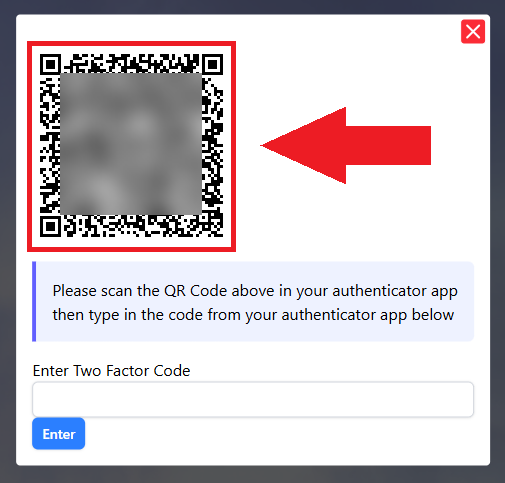This screenshot has height=483, width=505.
Task: Click the large red arrow pointing at QR
Action: 346,145
